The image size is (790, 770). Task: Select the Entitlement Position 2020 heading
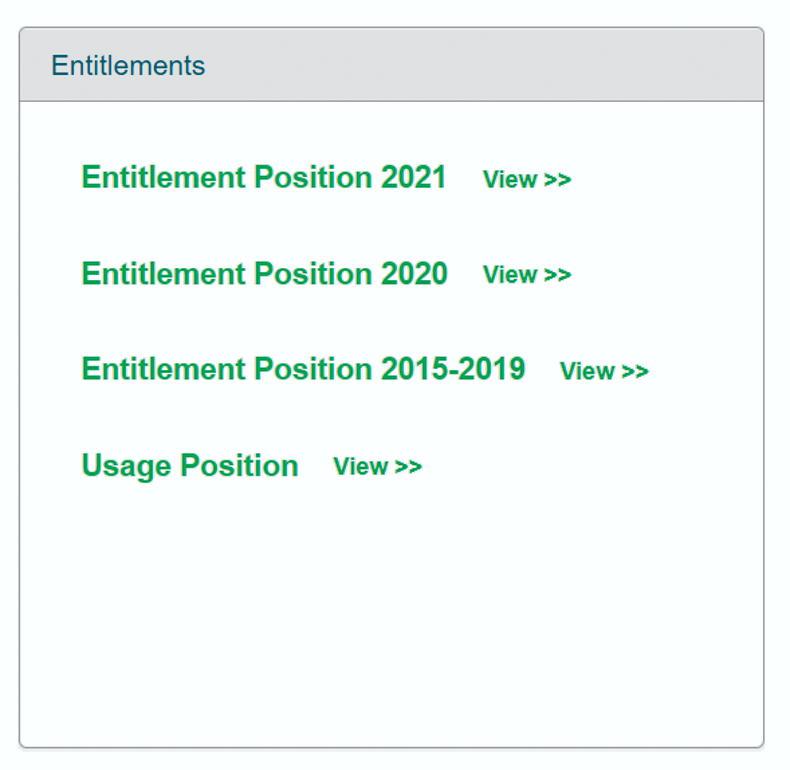[x=264, y=273]
